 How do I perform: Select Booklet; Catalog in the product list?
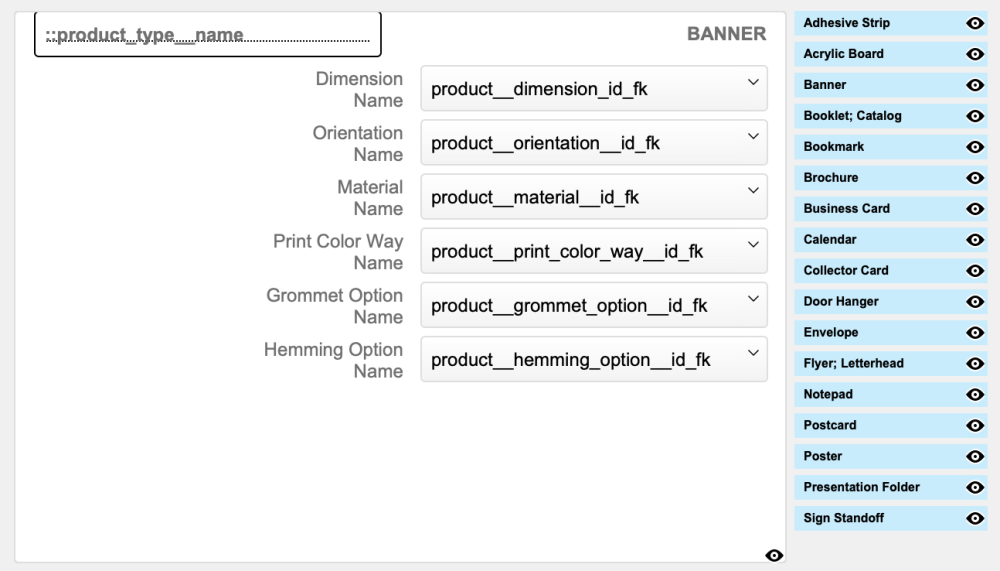click(852, 116)
